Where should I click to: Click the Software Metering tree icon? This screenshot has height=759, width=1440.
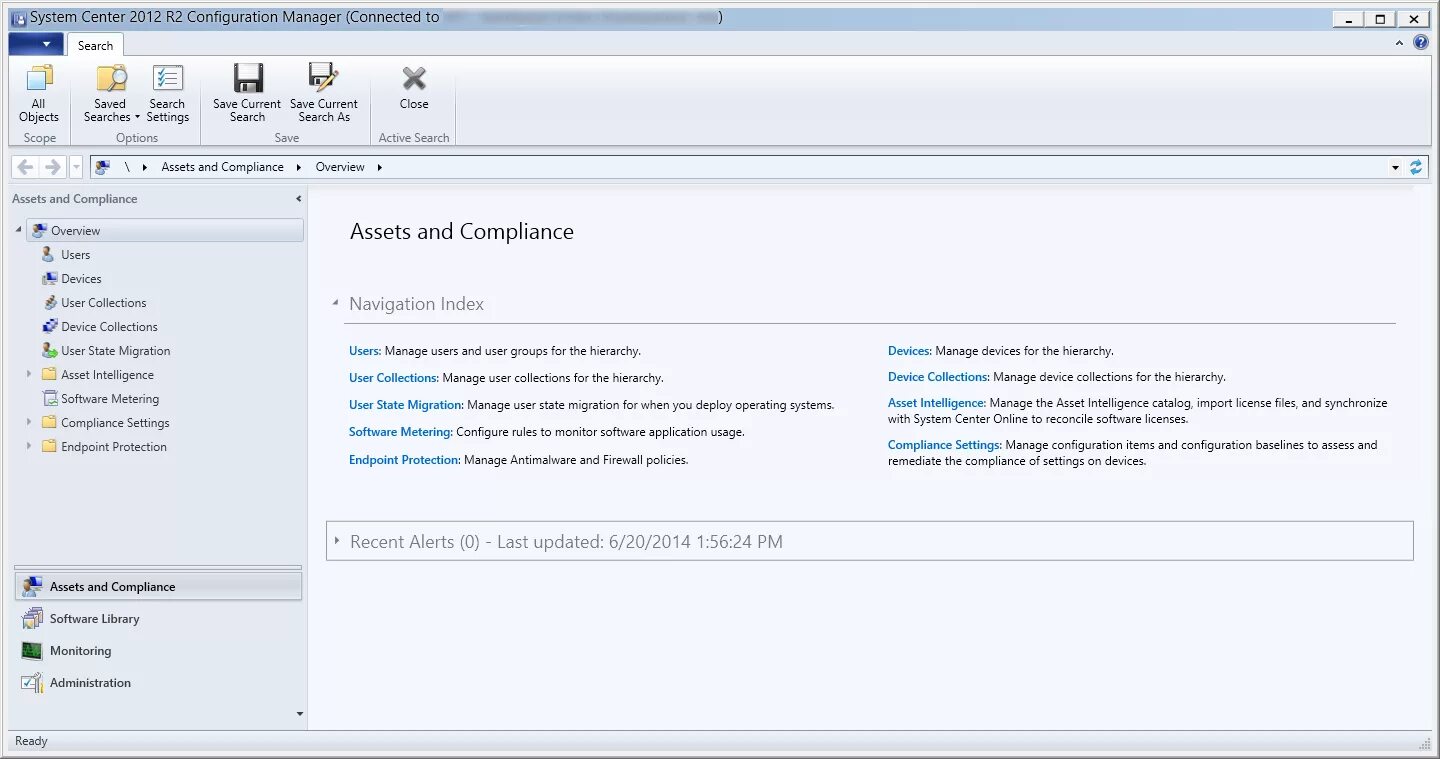point(49,399)
